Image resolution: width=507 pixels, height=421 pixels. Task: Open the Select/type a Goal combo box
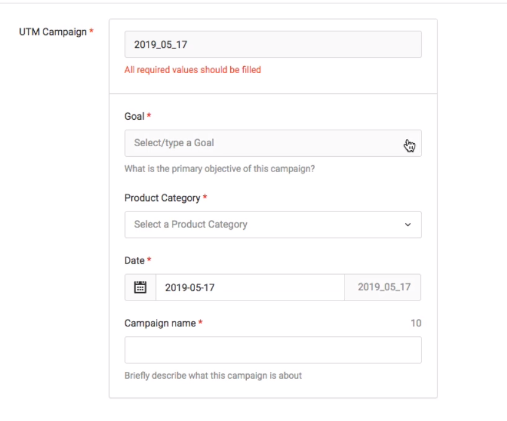tap(273, 143)
